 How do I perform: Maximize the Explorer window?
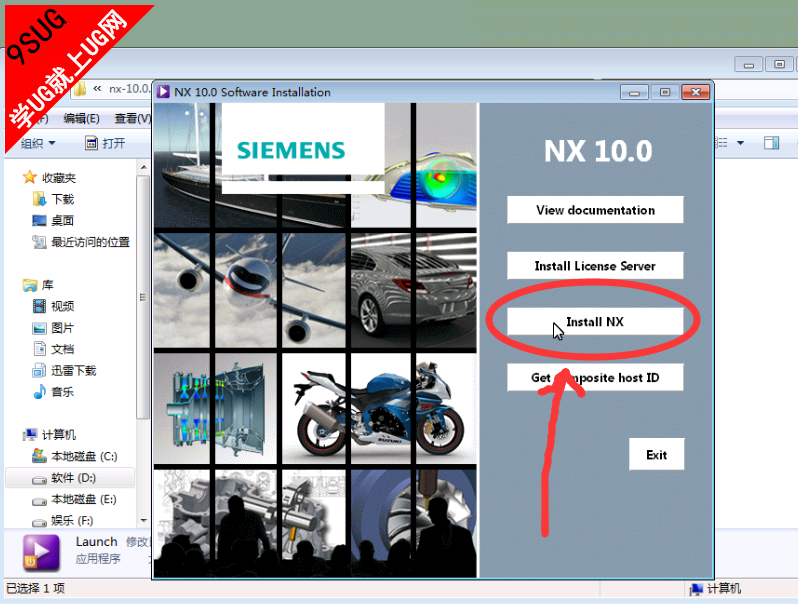click(779, 65)
